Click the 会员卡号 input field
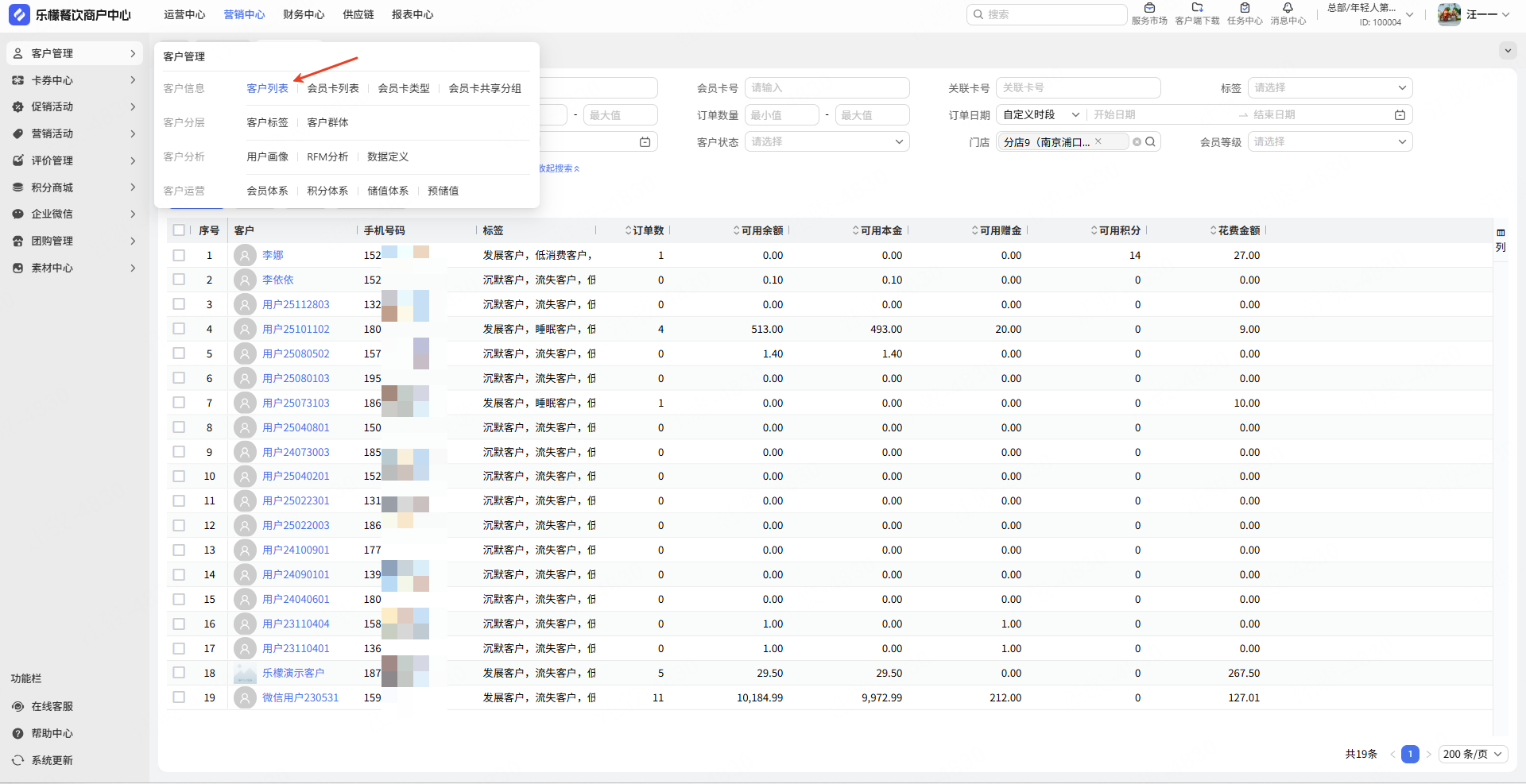The height and width of the screenshot is (784, 1526). click(827, 88)
